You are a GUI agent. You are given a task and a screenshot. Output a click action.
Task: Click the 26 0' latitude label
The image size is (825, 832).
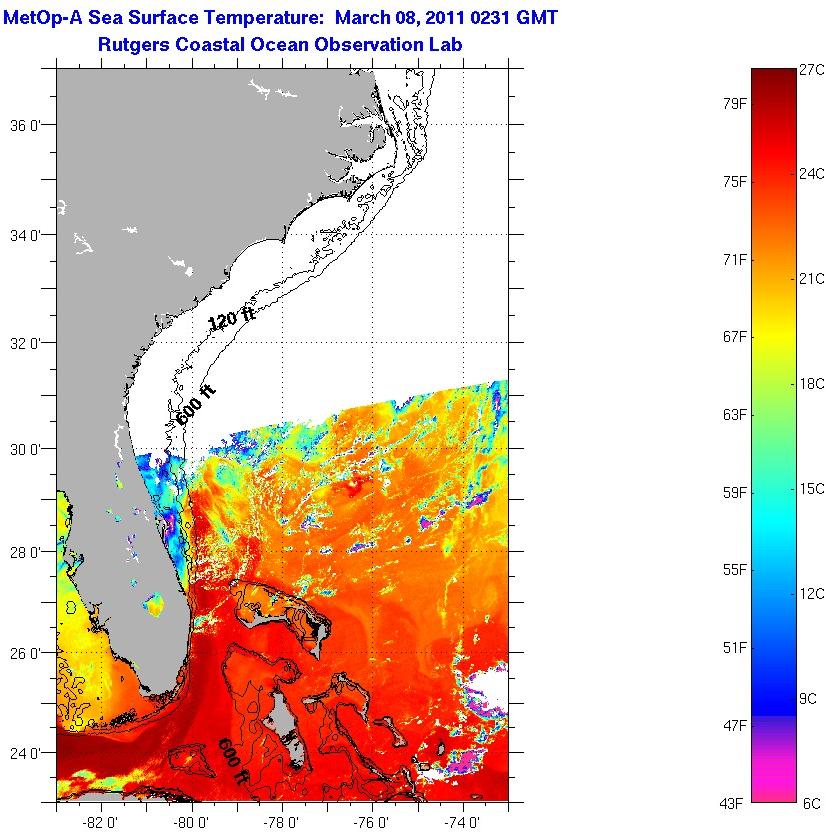[25, 653]
